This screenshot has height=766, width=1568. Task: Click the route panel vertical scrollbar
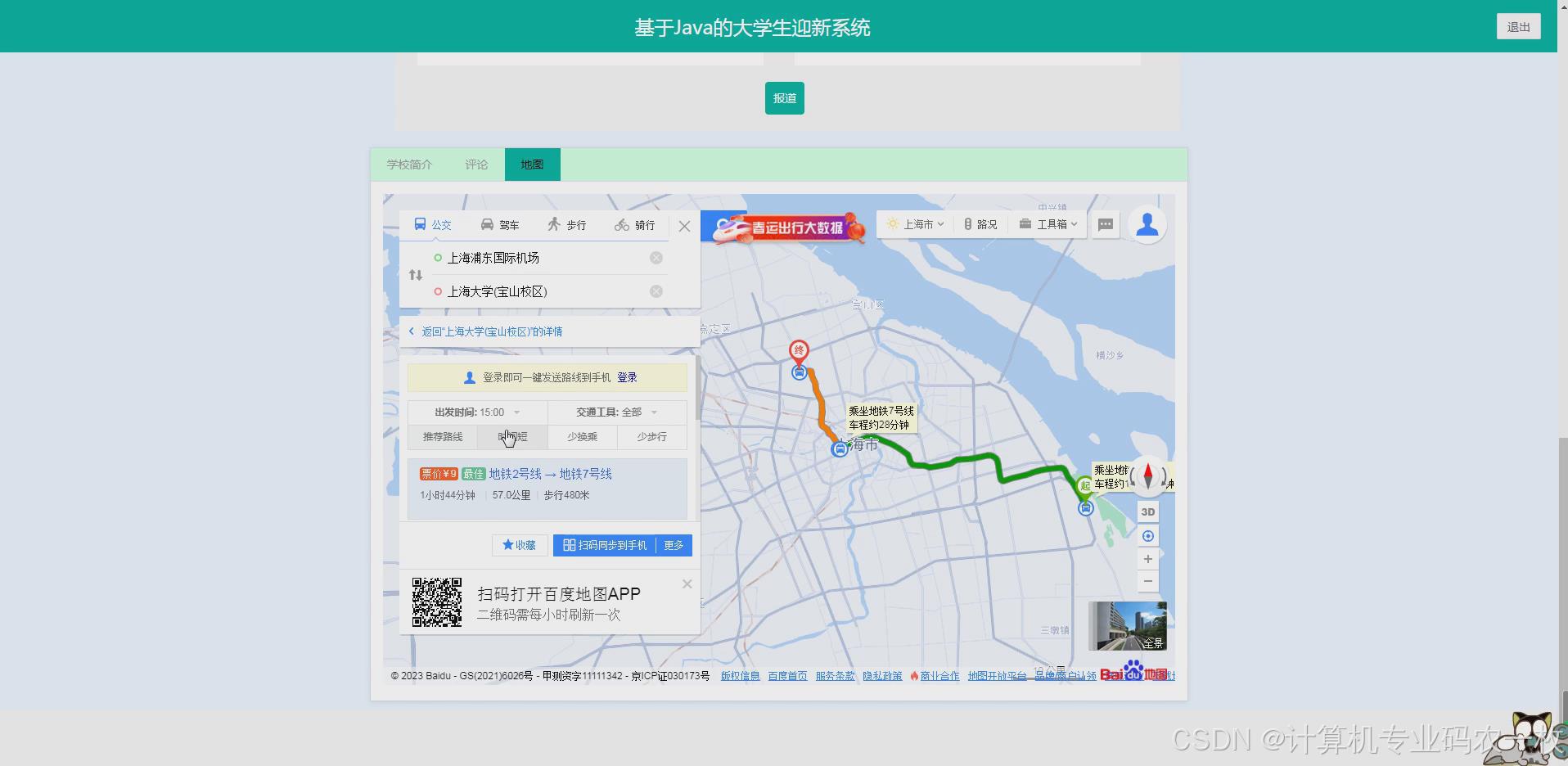point(697,387)
